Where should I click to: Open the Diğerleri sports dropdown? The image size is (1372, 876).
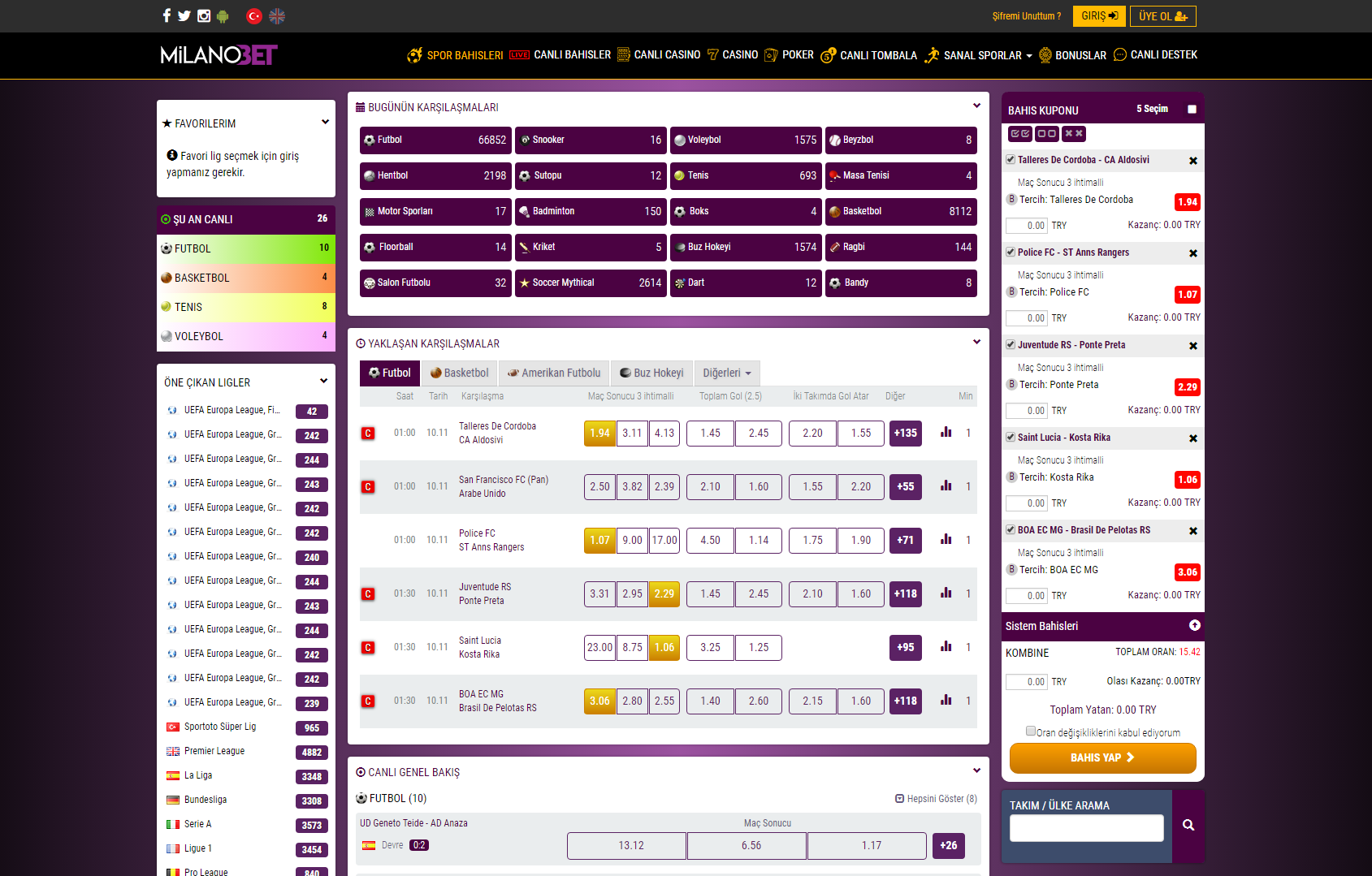[726, 373]
